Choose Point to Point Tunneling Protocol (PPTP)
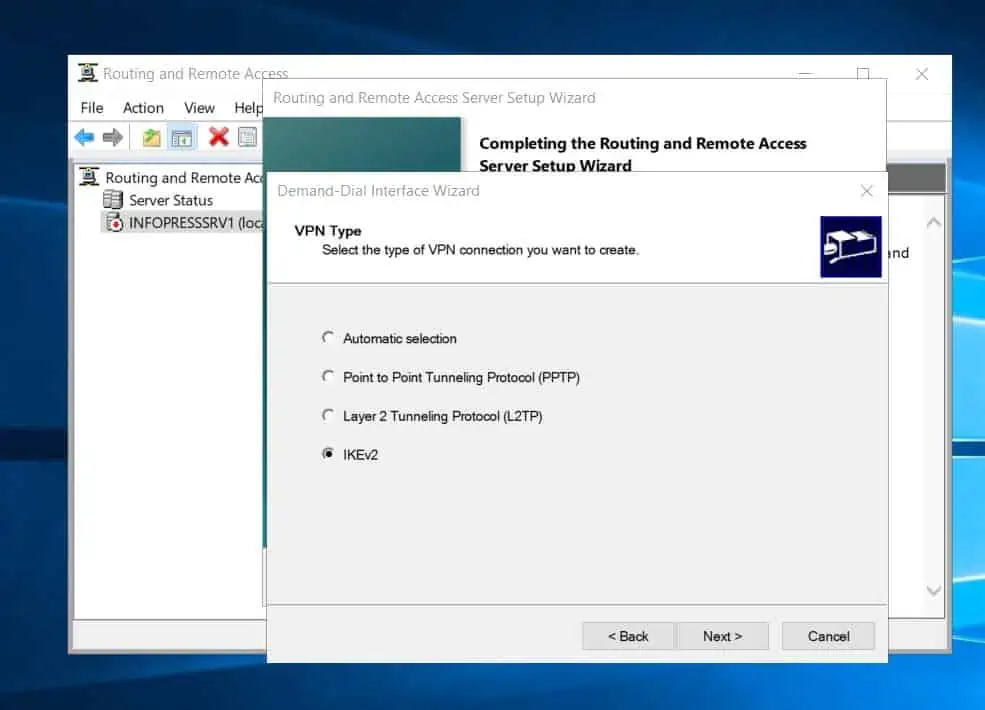This screenshot has height=710, width=985. [x=328, y=377]
